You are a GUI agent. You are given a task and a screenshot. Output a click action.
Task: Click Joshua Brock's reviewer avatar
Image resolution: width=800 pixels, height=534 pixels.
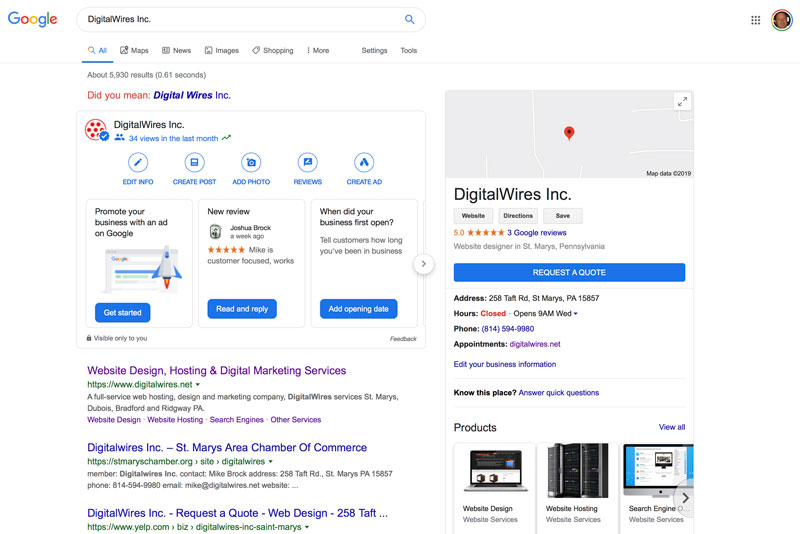(x=216, y=232)
